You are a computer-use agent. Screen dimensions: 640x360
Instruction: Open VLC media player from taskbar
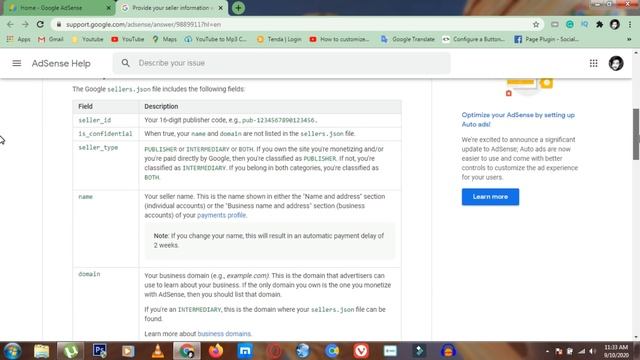[158, 351]
